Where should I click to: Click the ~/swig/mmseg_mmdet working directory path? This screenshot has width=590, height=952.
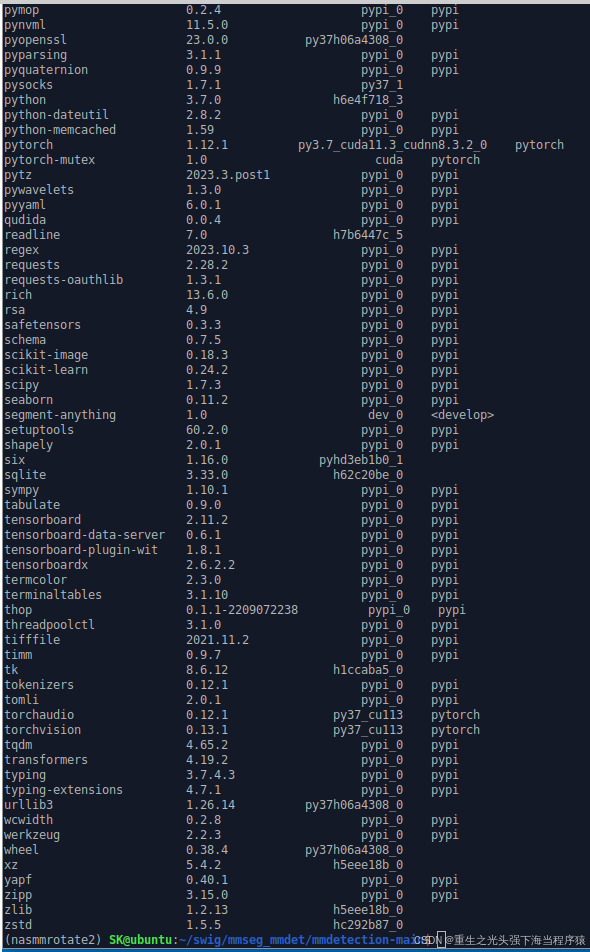(243, 940)
